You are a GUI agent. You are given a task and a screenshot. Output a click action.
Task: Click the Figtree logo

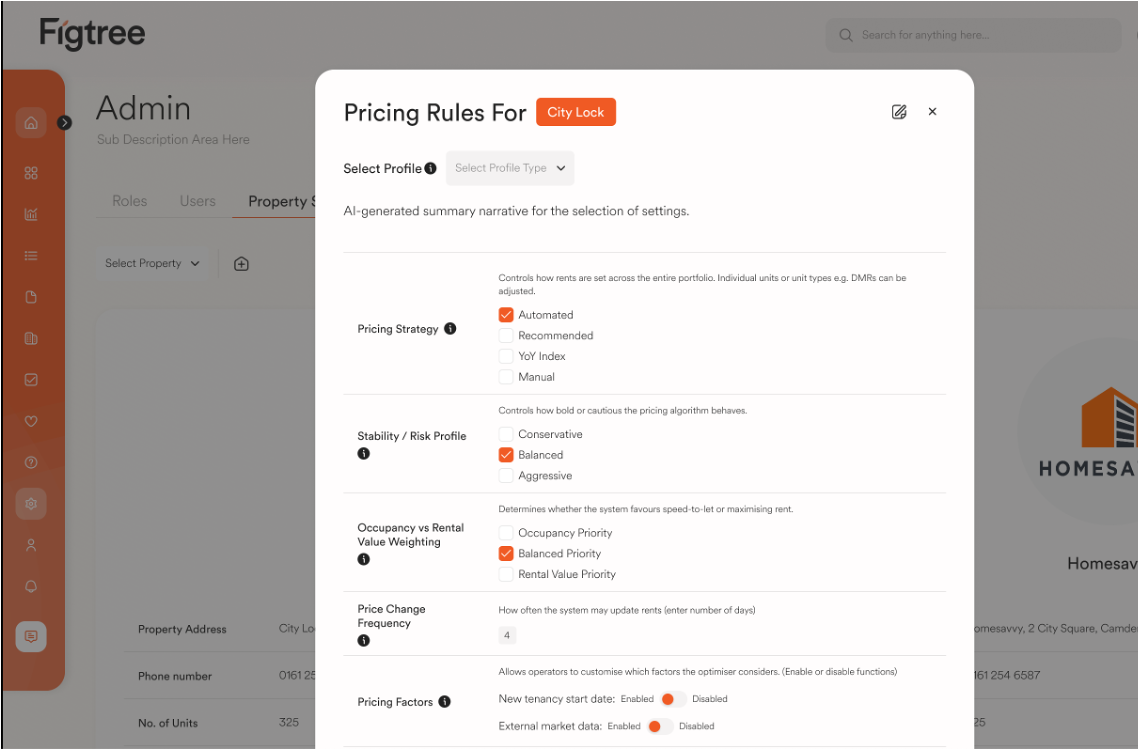[x=92, y=34]
